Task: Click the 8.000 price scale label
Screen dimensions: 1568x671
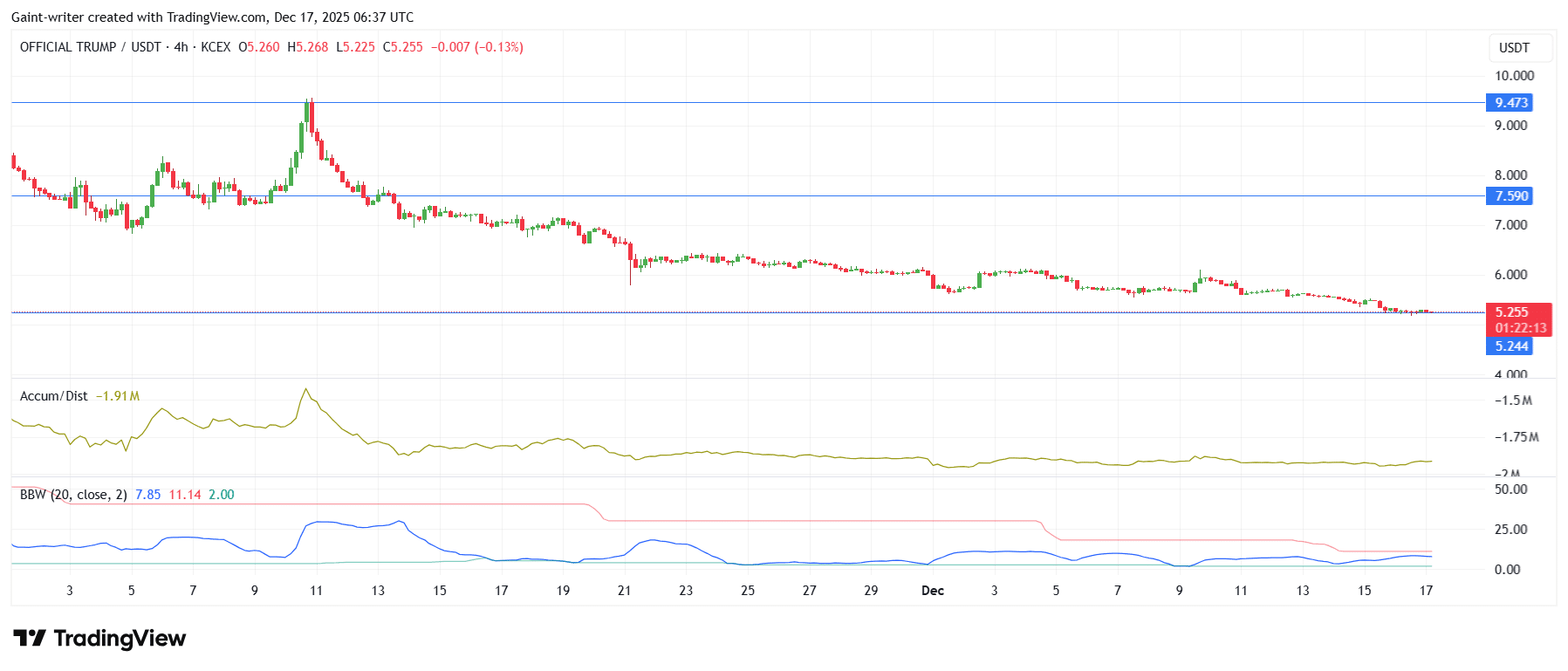Action: [x=1511, y=175]
